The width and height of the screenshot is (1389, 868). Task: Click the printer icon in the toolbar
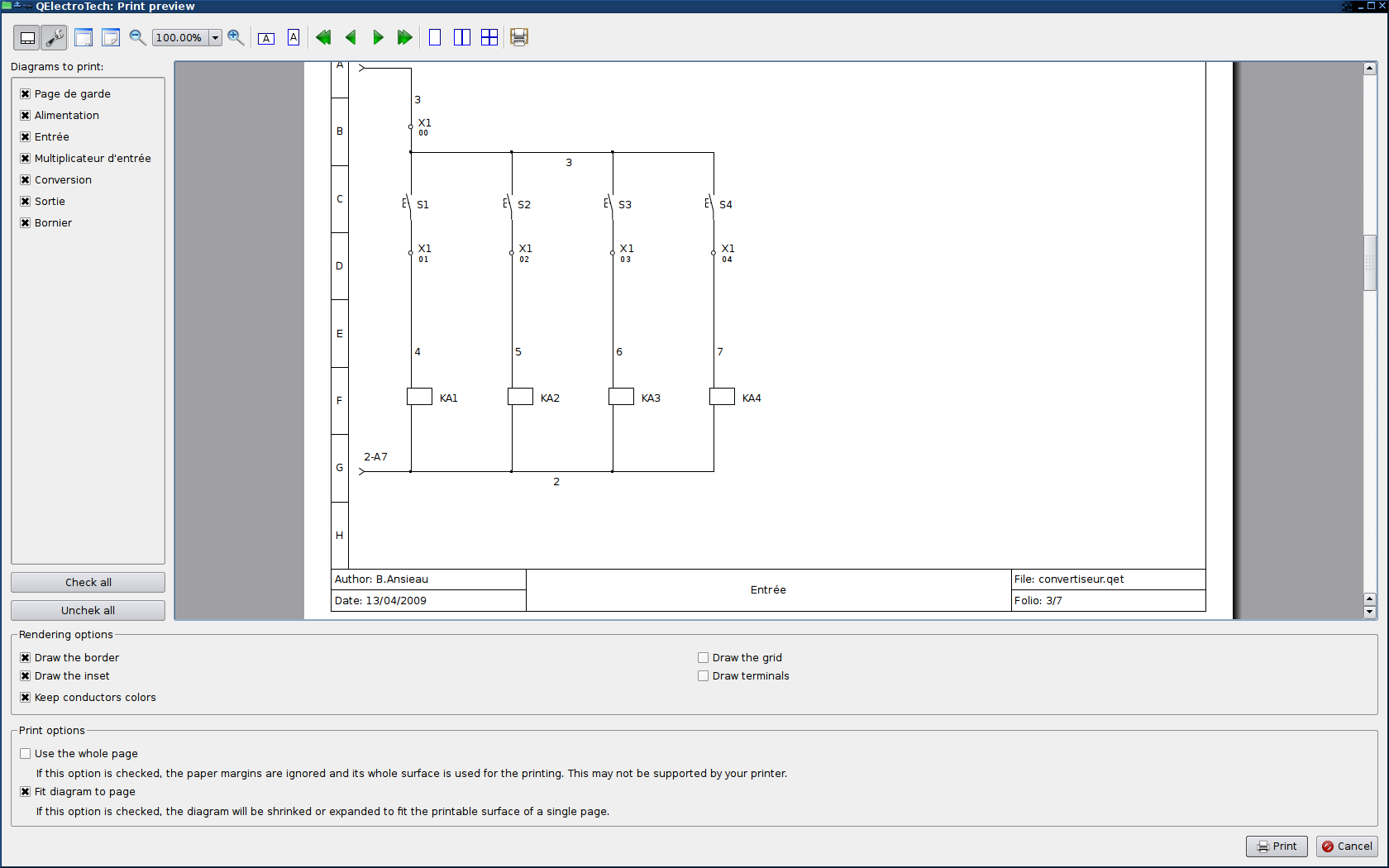coord(518,36)
